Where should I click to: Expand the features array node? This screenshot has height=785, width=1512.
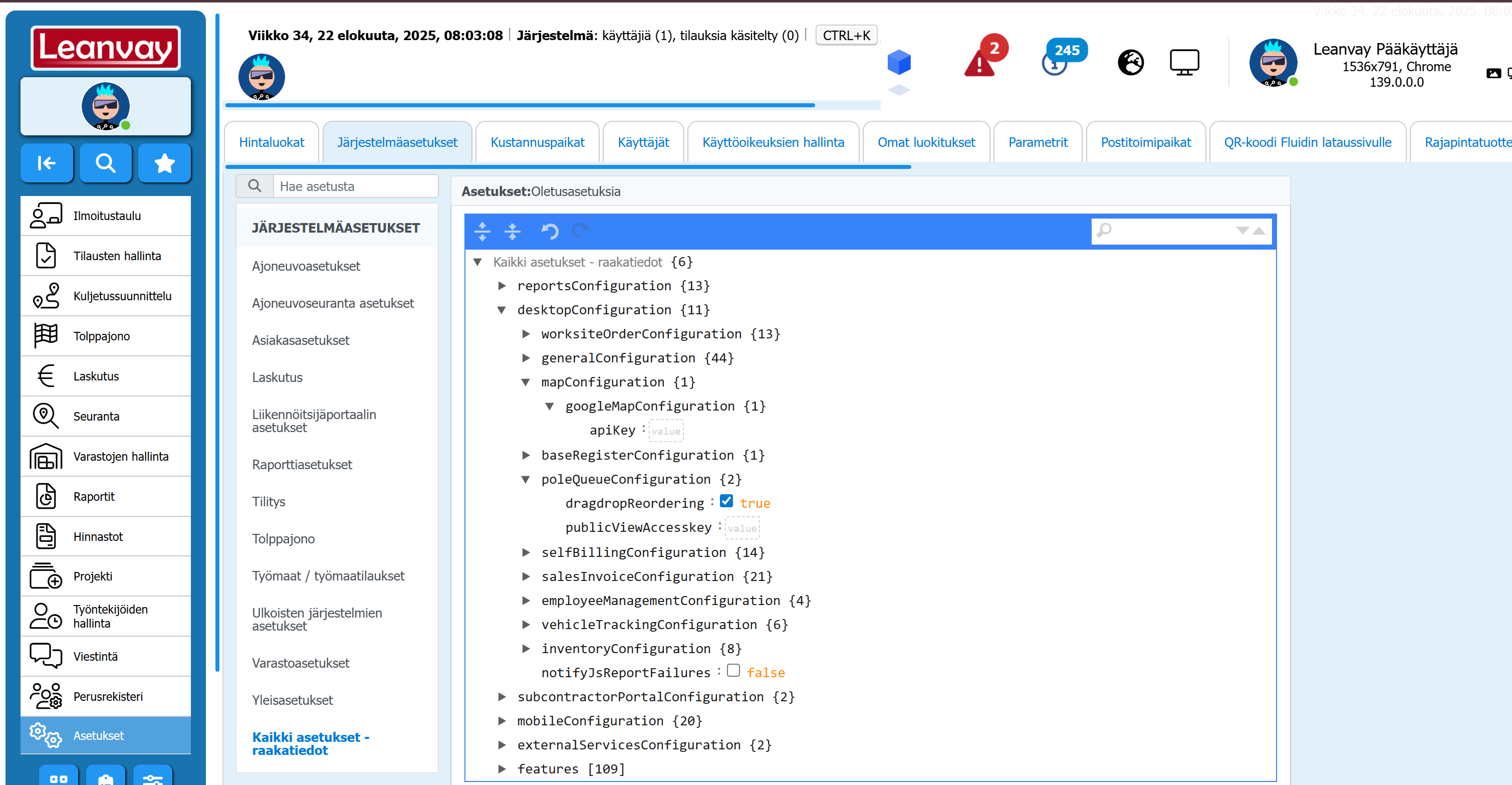pyautogui.click(x=502, y=768)
